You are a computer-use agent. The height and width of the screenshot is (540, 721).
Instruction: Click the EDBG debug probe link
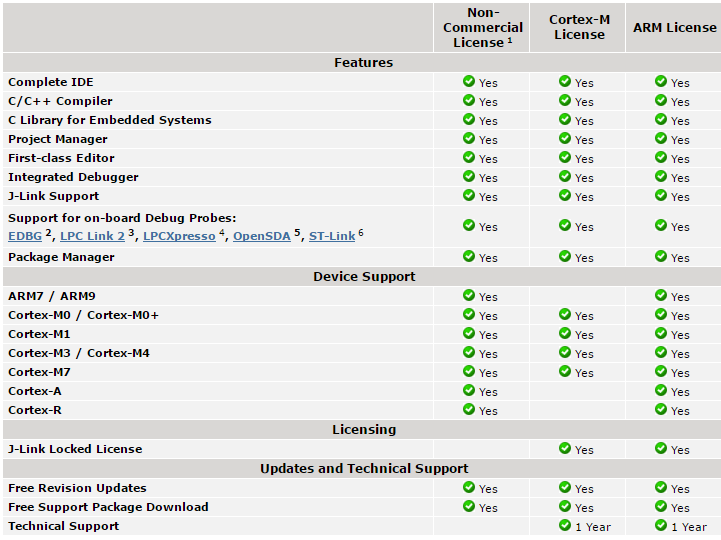point(25,237)
